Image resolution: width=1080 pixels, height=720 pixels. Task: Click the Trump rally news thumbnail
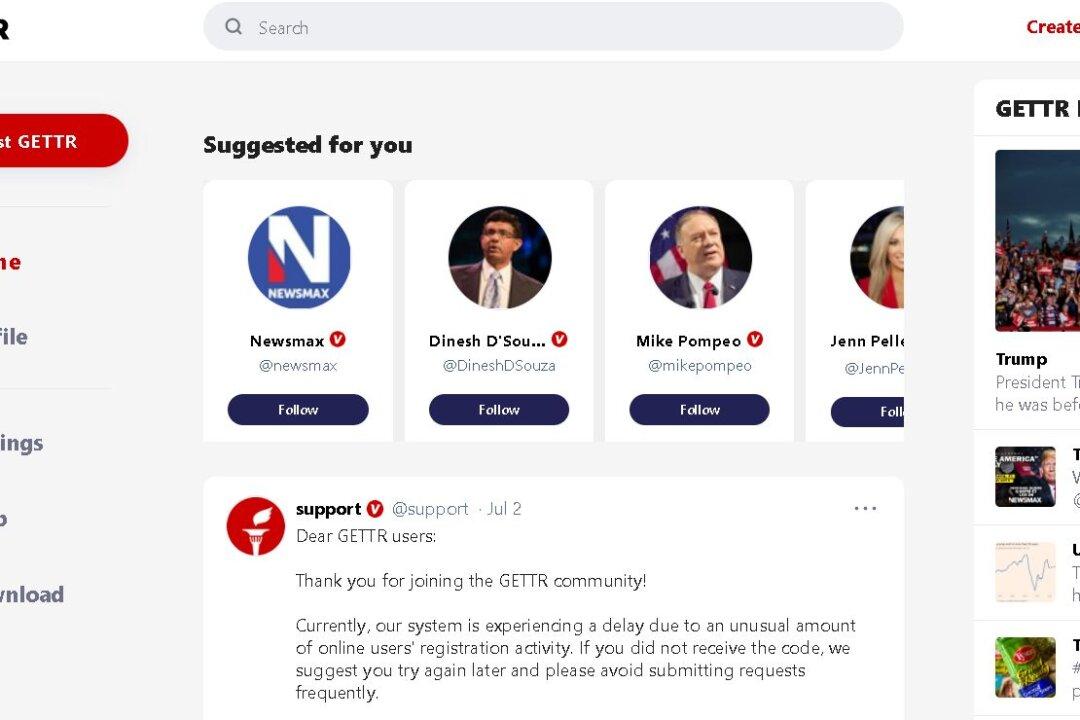[x=1037, y=240]
